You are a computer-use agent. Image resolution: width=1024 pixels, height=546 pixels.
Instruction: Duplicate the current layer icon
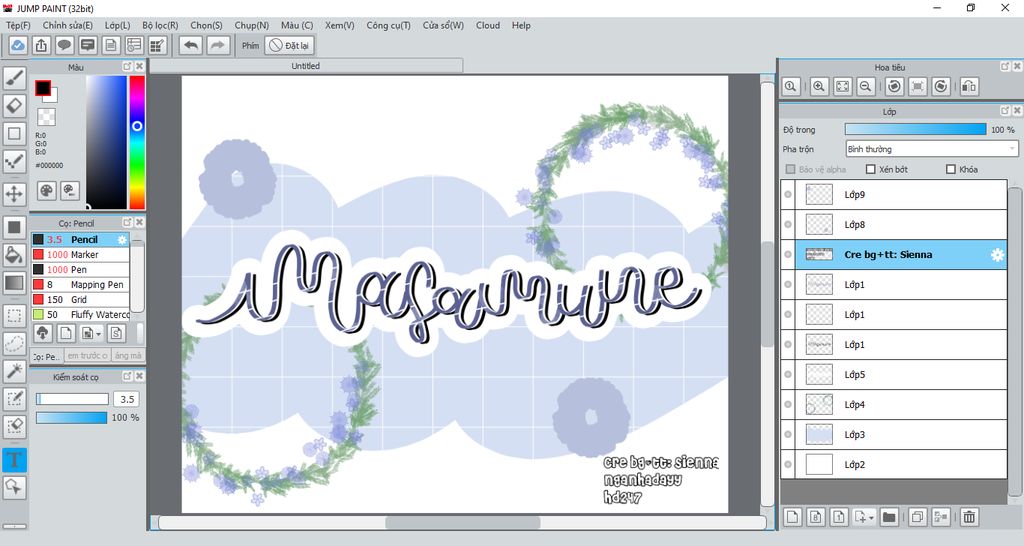pos(918,517)
